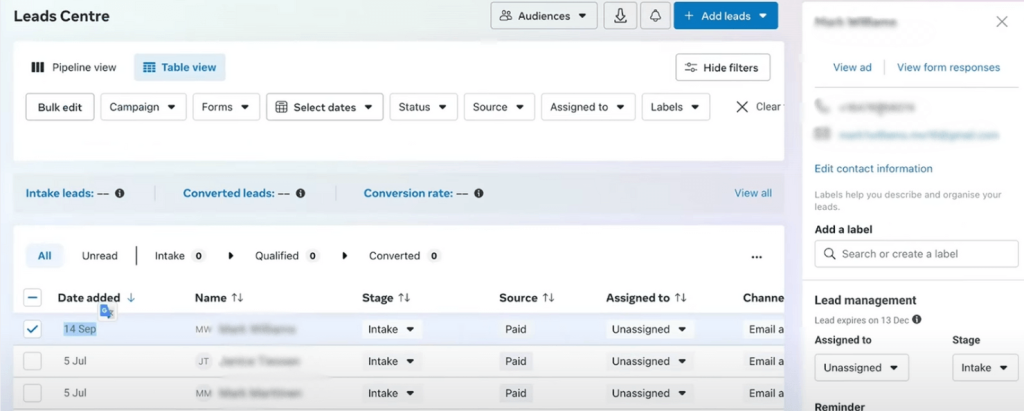
Task: Sort the Name column
Action: pyautogui.click(x=237, y=298)
